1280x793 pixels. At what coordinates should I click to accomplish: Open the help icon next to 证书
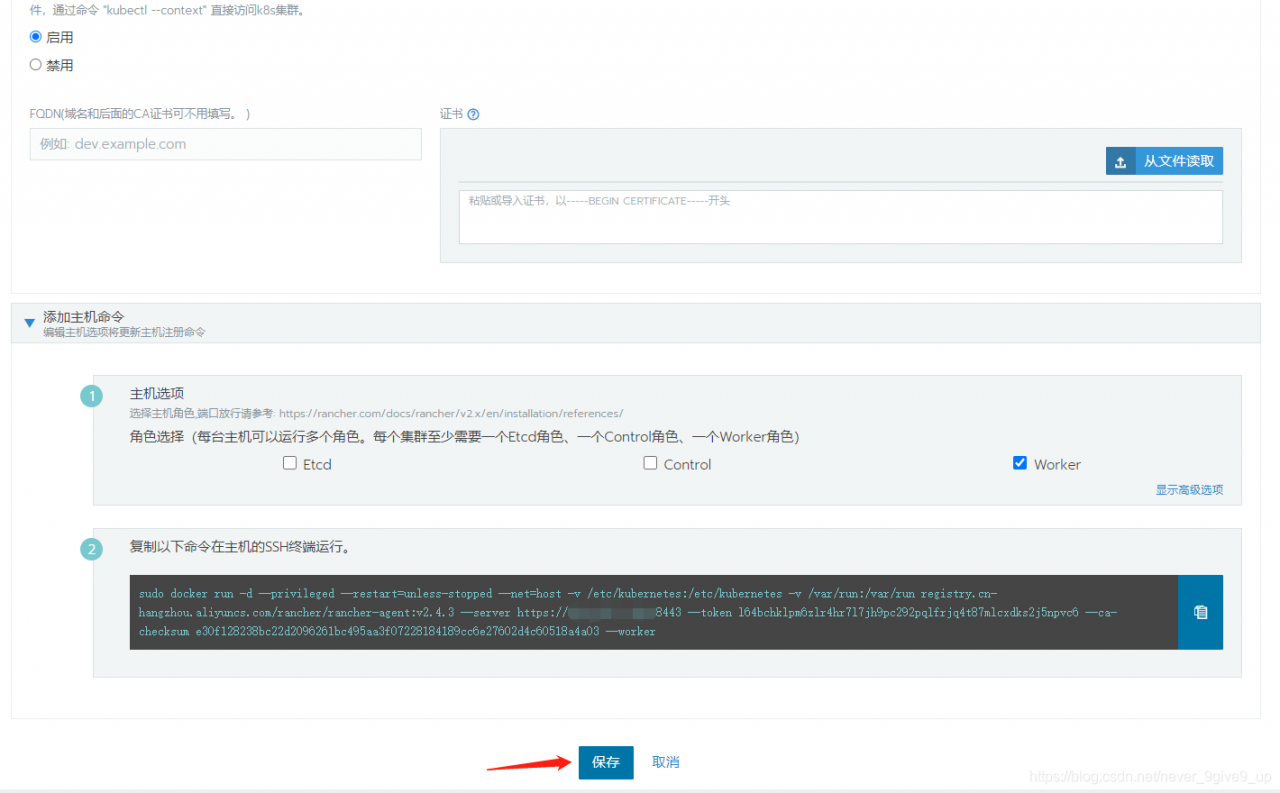[x=473, y=114]
